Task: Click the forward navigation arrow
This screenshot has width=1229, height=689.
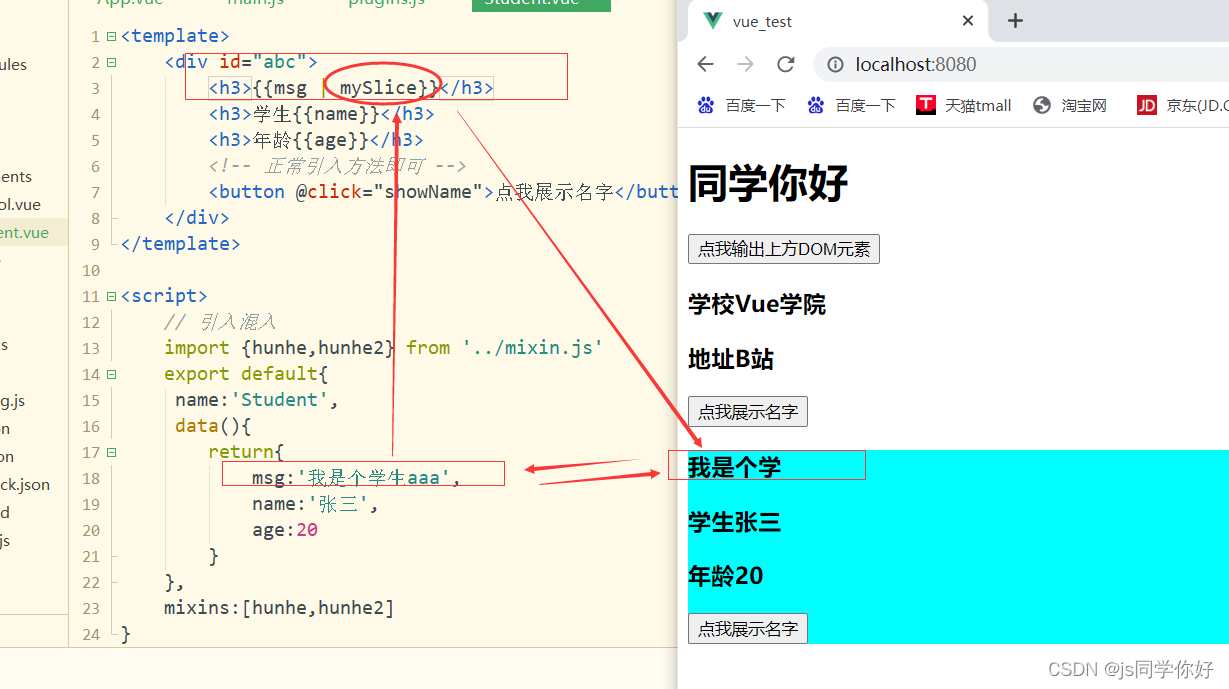Action: 746,64
